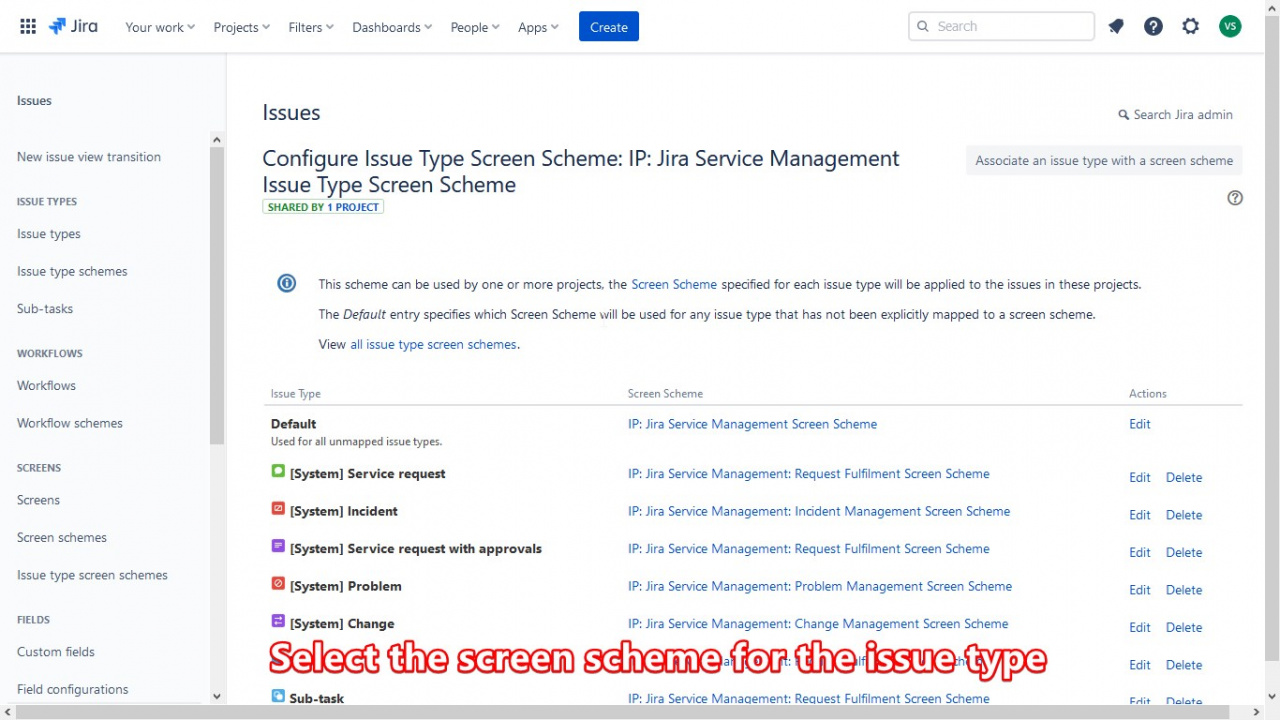Click Associate an issue type with a screen scheme

[x=1104, y=160]
